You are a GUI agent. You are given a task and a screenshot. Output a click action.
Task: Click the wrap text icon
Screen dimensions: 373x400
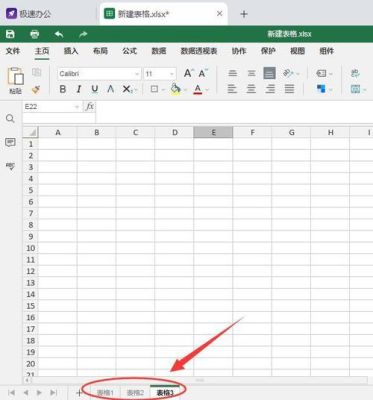[x=321, y=73]
